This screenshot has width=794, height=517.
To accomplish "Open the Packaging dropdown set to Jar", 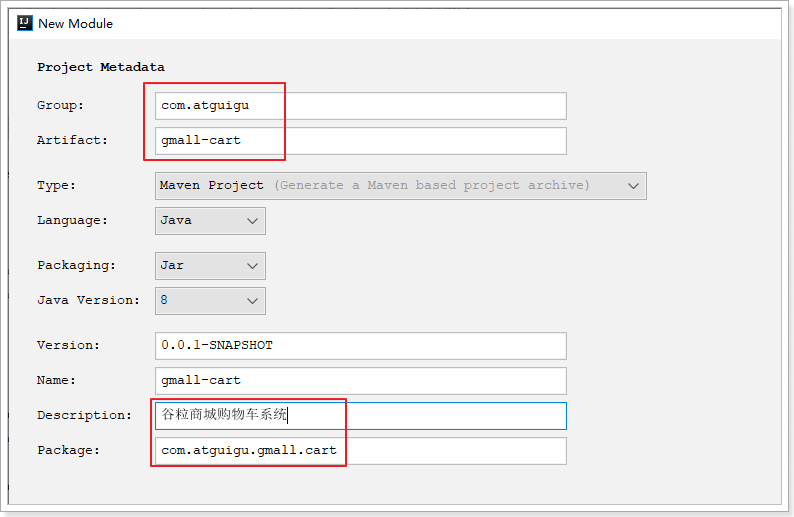I will click(x=210, y=266).
